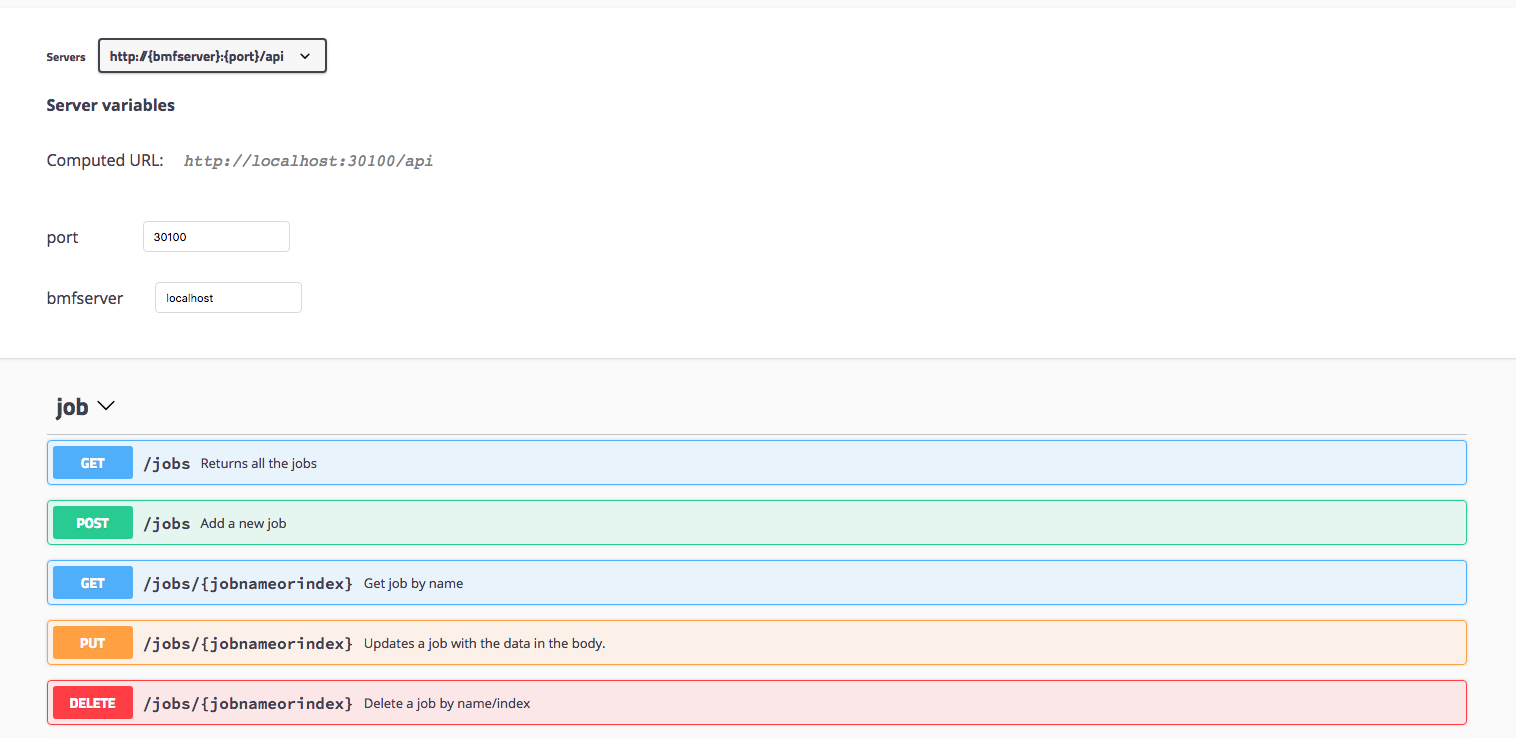Collapse the job section using its chevron
This screenshot has width=1516, height=738.
click(x=105, y=406)
